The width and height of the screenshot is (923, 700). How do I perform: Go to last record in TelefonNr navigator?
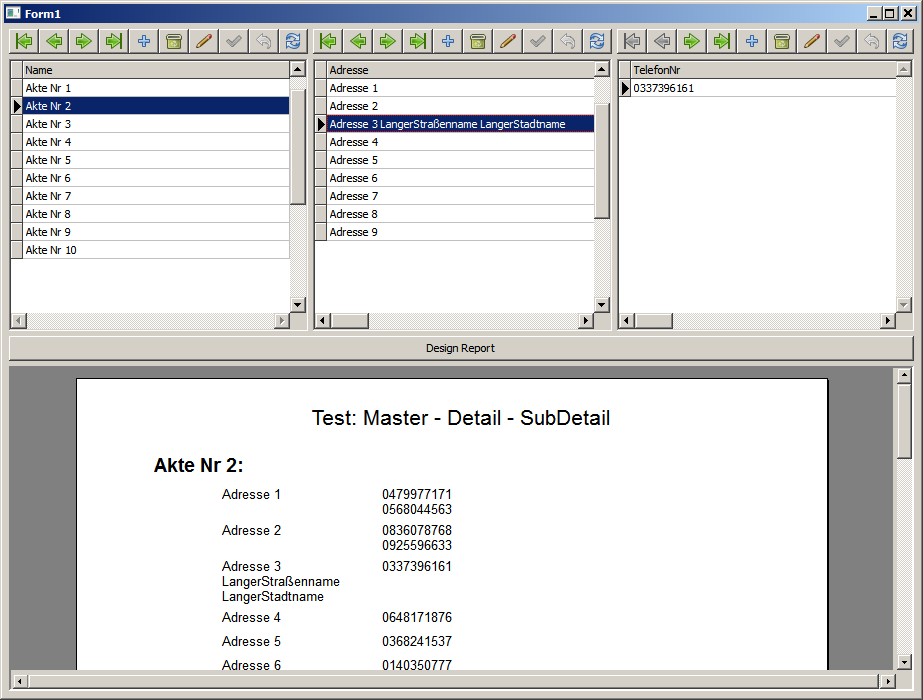tap(722, 41)
